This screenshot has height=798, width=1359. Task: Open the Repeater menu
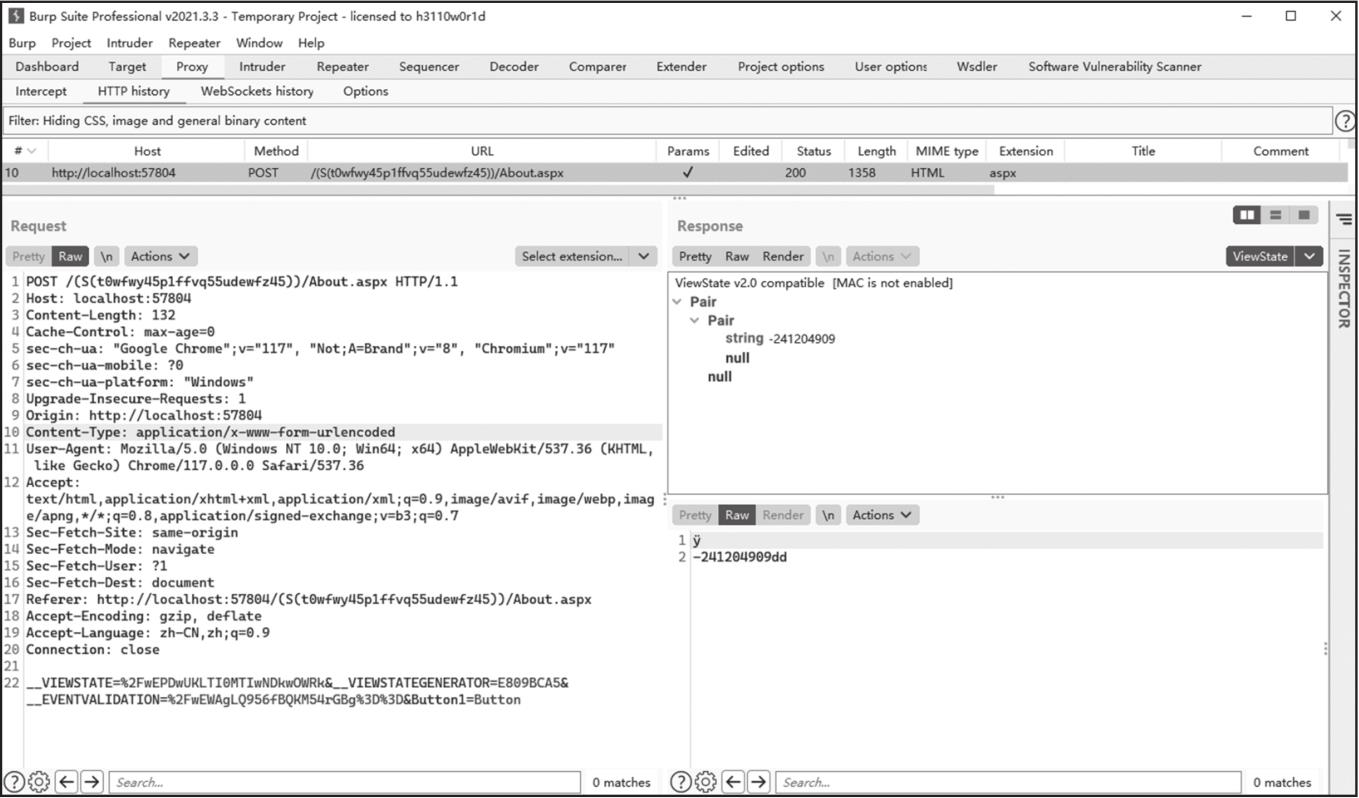tap(194, 43)
